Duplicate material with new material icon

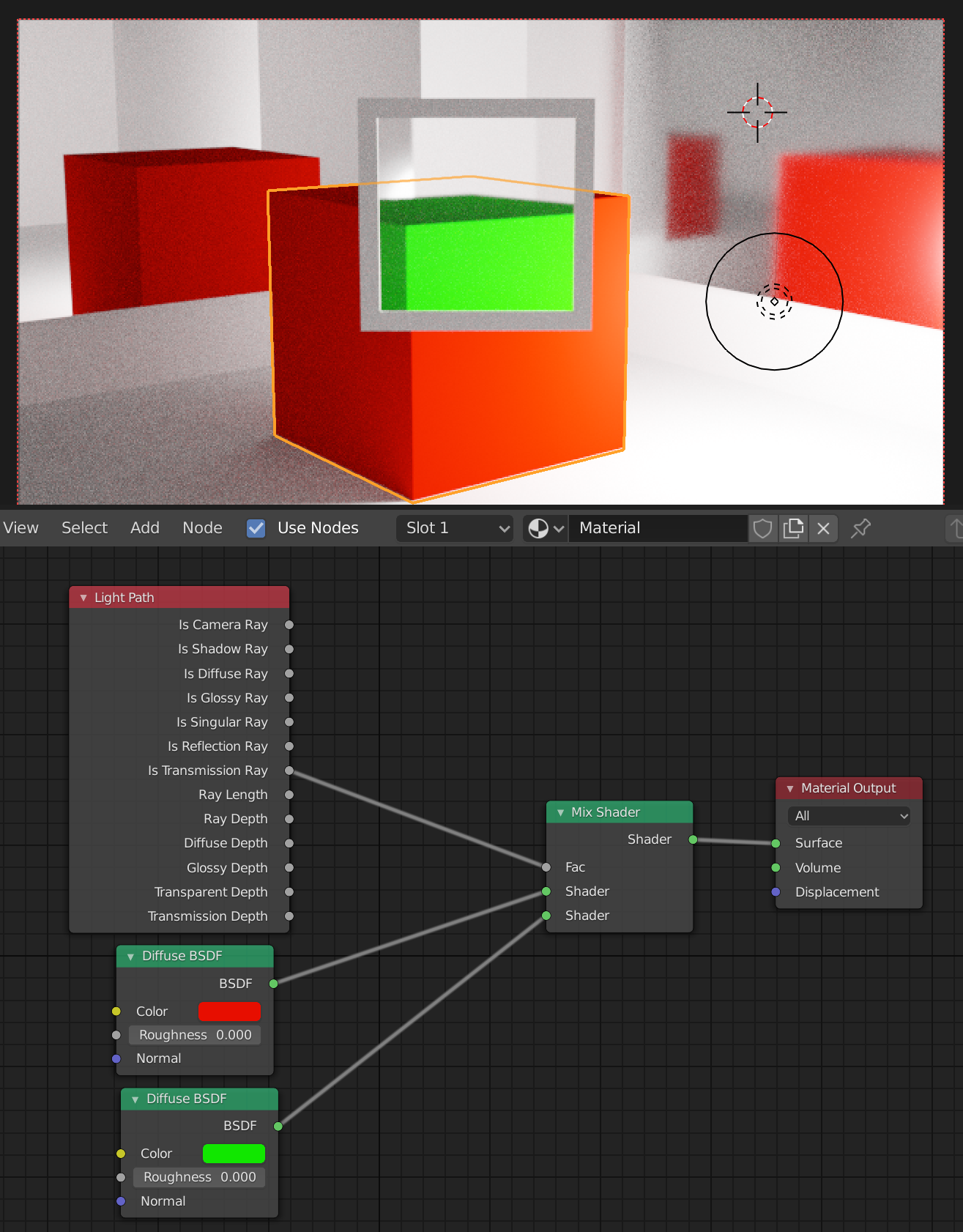coord(793,528)
